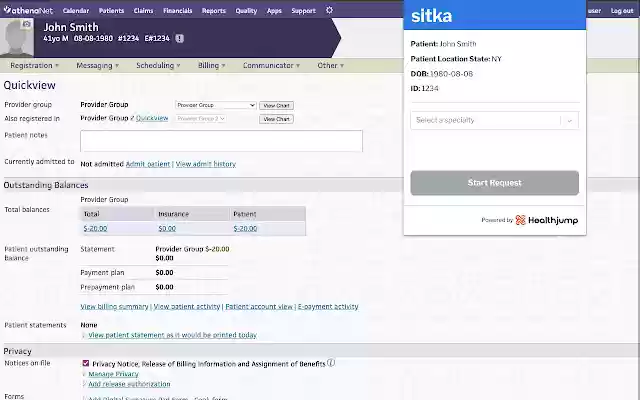Open the settings gear icon
This screenshot has height=400, width=640.
[x=329, y=10]
